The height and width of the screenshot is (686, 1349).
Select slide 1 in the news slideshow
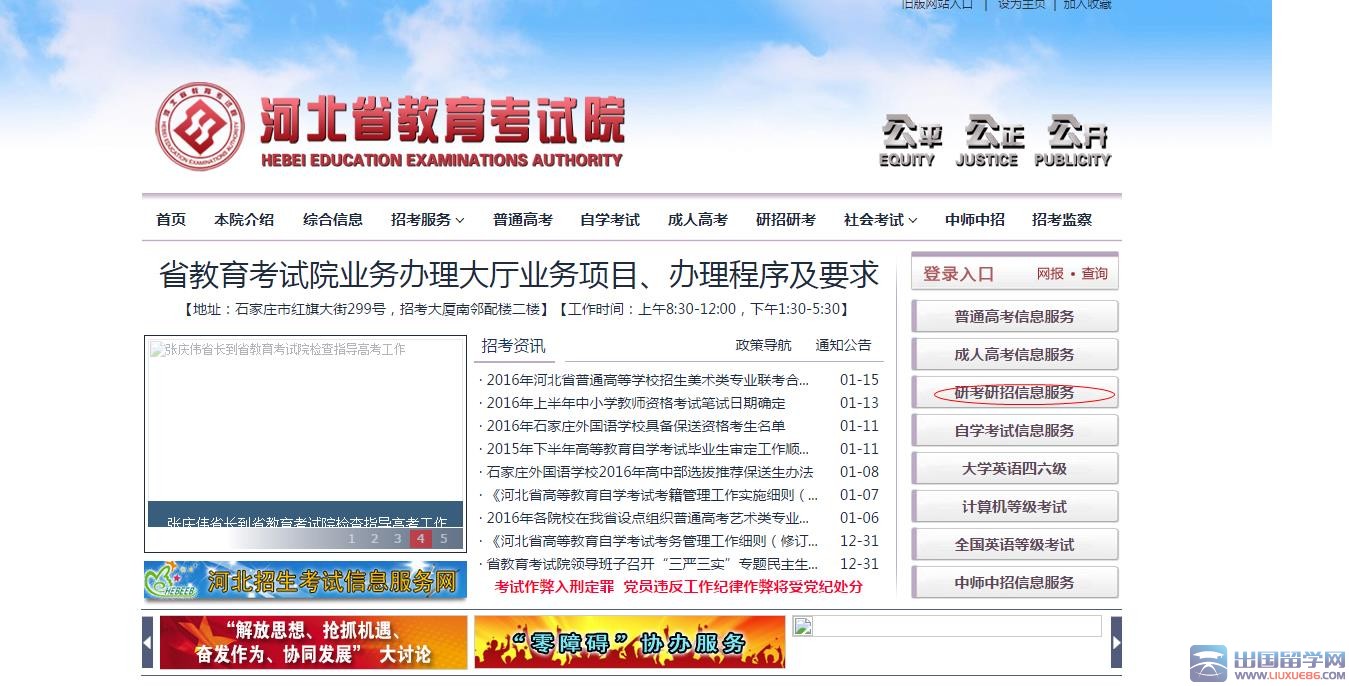pos(352,539)
